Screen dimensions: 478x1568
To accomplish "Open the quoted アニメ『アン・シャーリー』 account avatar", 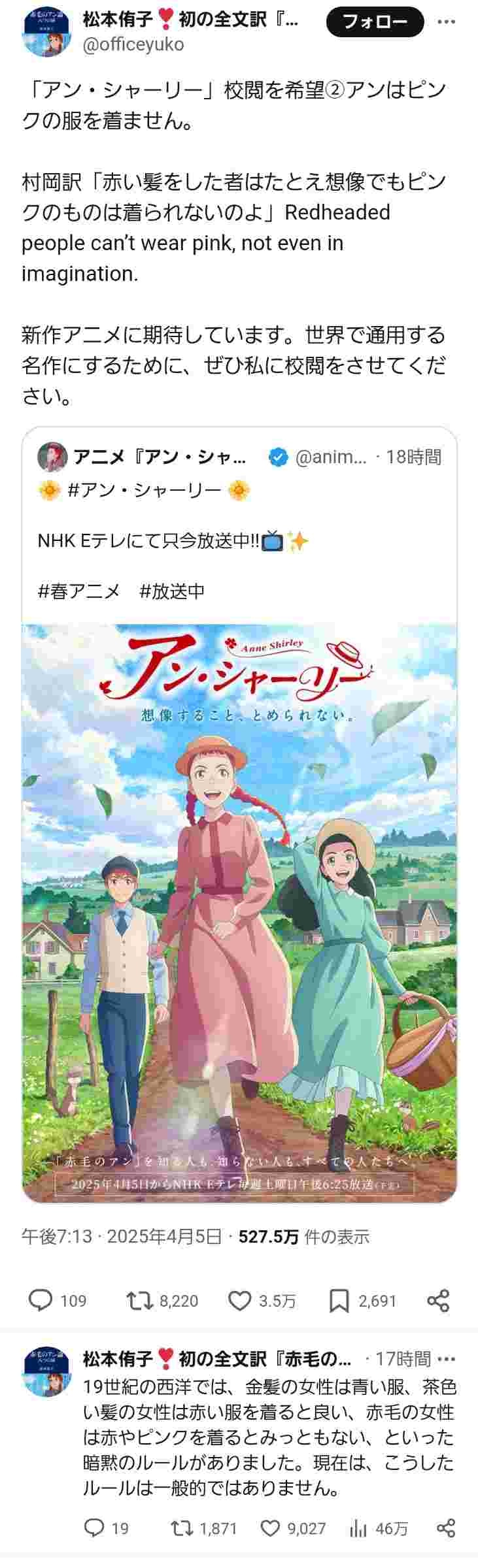I will coord(52,457).
